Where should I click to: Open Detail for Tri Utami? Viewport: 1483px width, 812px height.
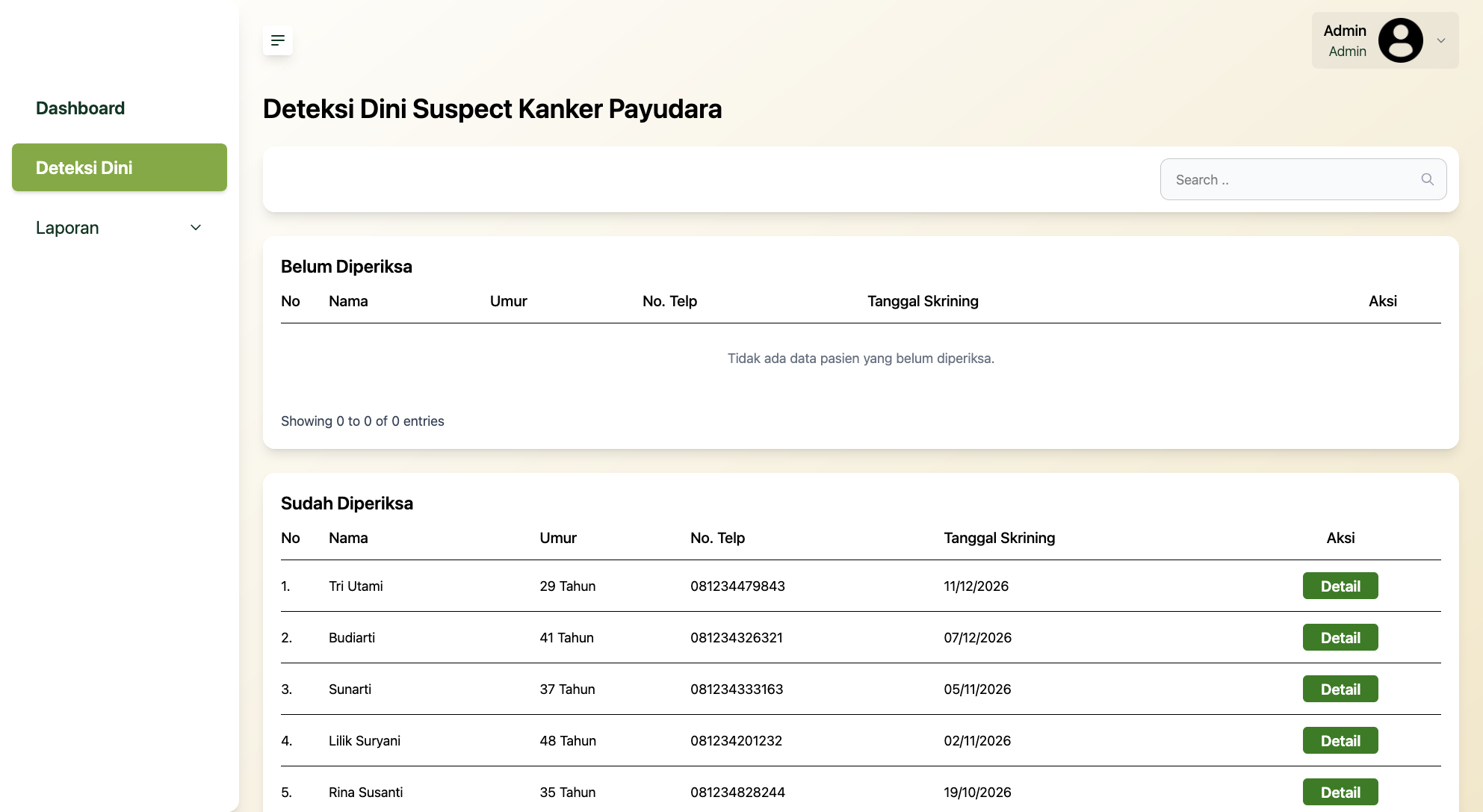(x=1340, y=586)
